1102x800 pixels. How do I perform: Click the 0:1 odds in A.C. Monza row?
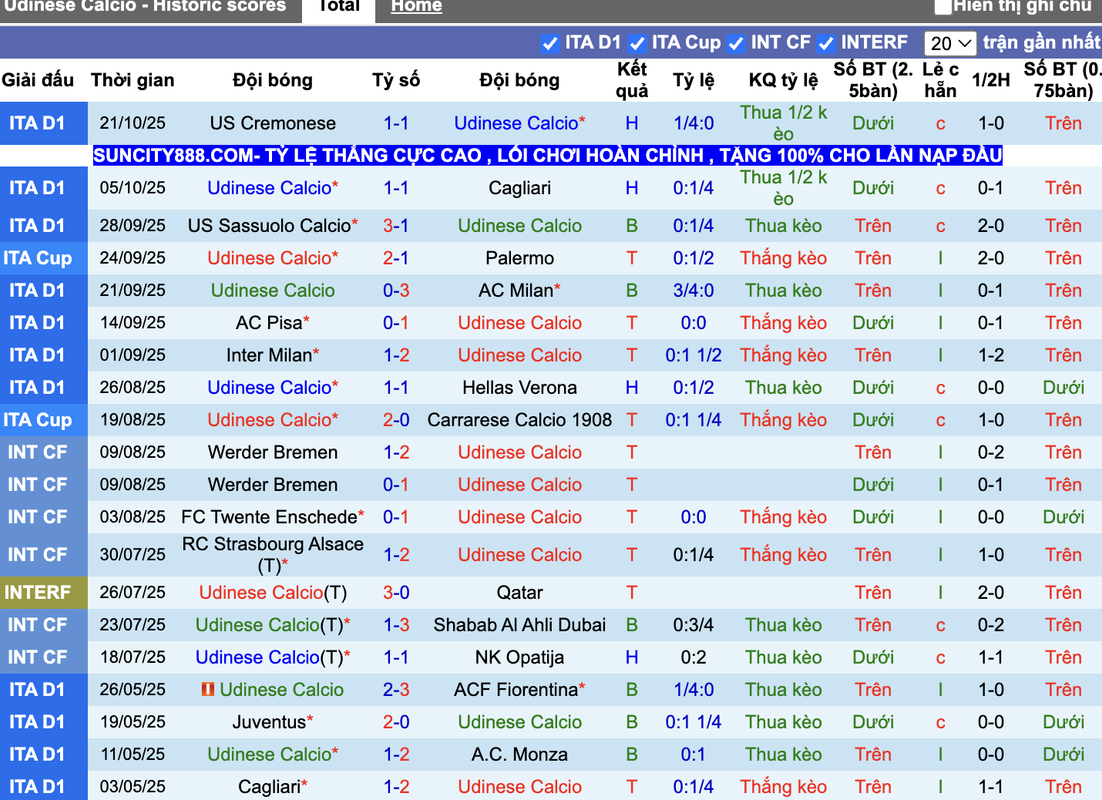(x=693, y=754)
